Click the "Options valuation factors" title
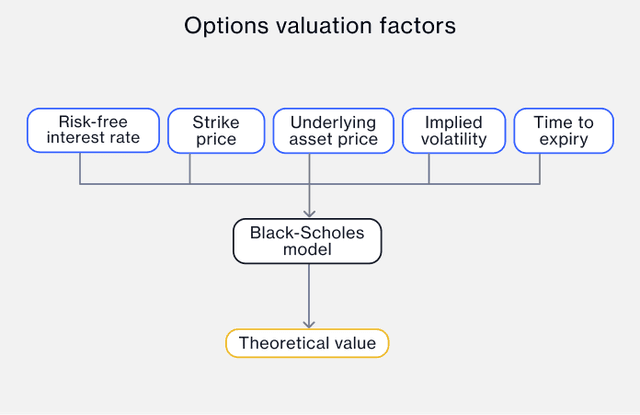Screen dimensions: 640x415 [x=319, y=26]
